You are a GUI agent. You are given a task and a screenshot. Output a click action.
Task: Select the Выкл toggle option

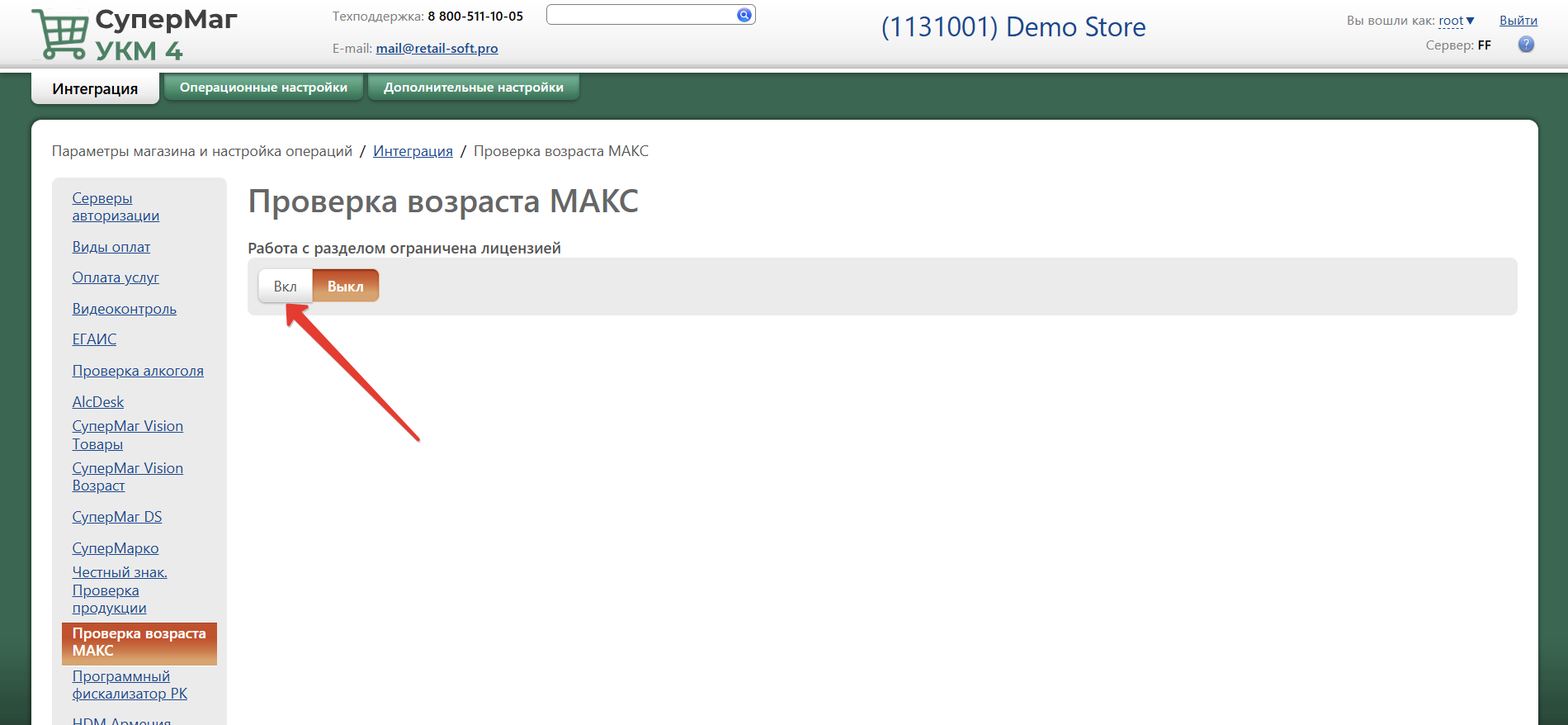coord(345,287)
